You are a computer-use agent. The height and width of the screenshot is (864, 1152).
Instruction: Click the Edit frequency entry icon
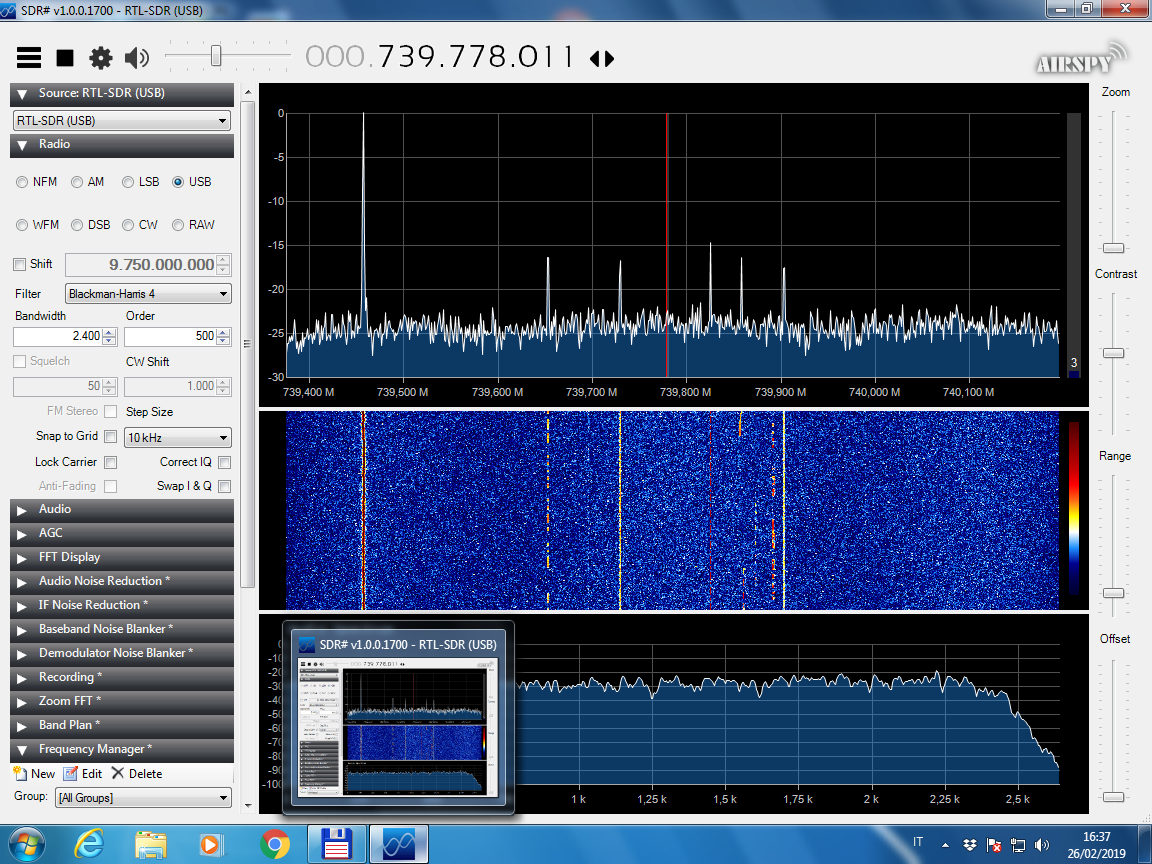(x=70, y=773)
